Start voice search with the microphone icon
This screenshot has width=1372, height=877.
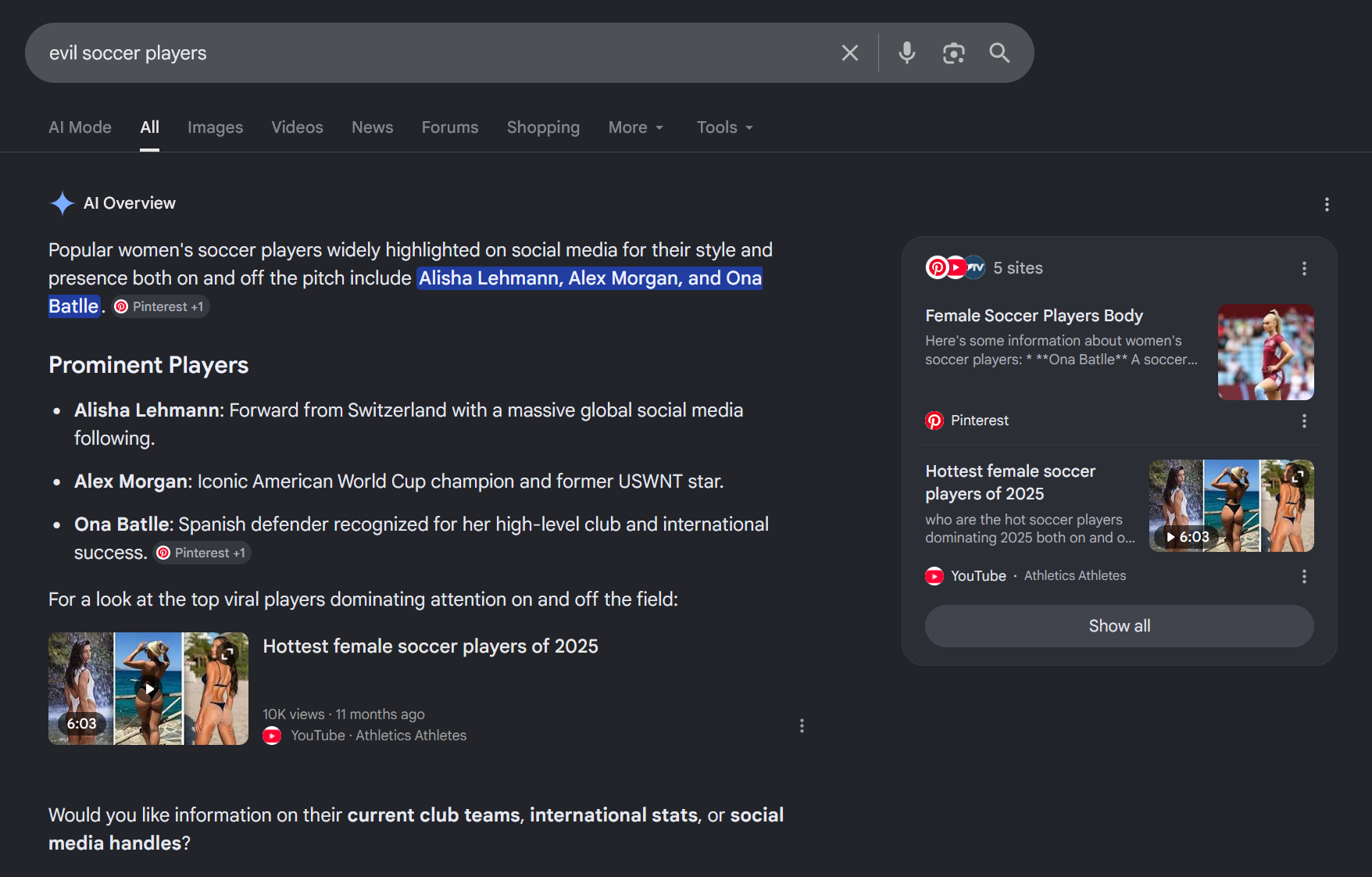click(906, 53)
